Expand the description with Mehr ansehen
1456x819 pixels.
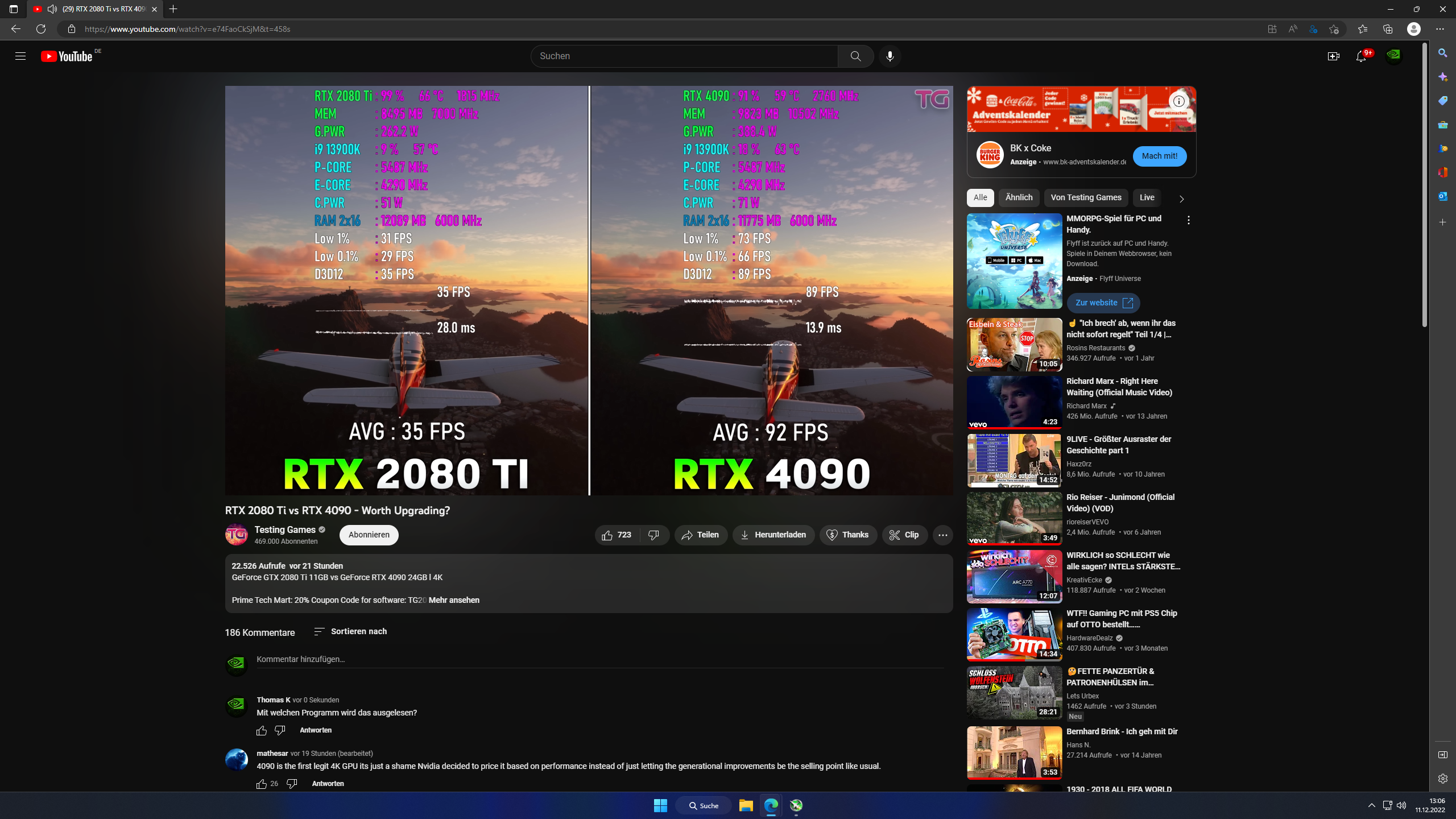[454, 601]
